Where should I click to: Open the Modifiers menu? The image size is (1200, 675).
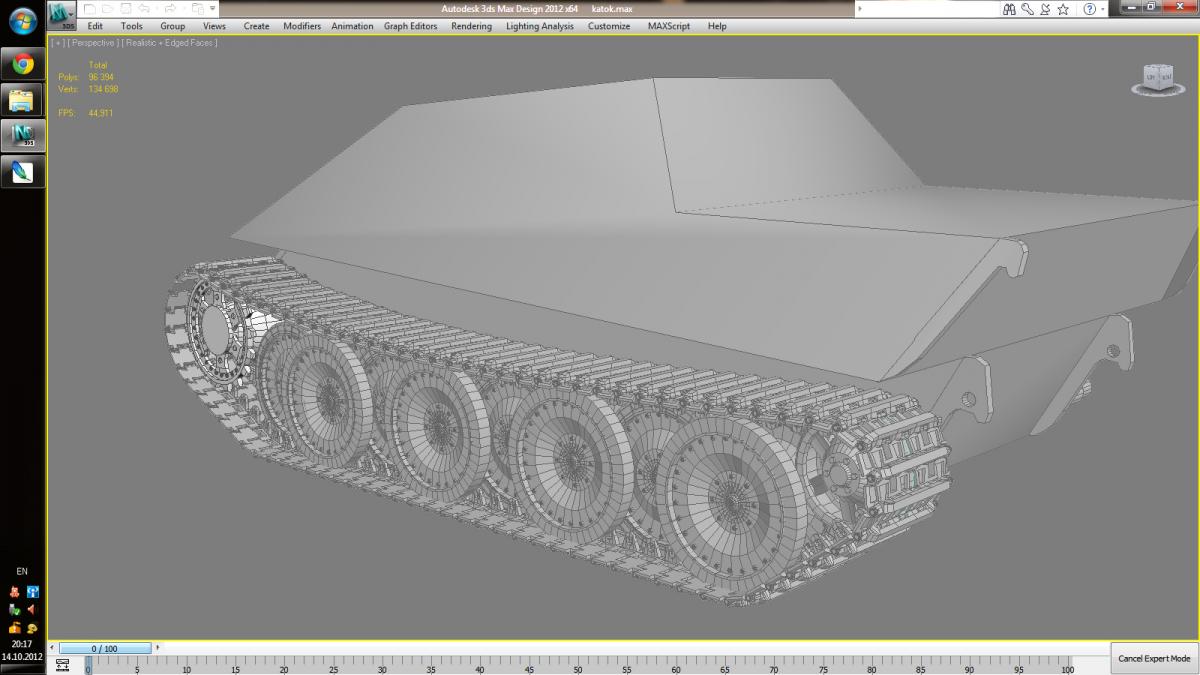pos(302,26)
